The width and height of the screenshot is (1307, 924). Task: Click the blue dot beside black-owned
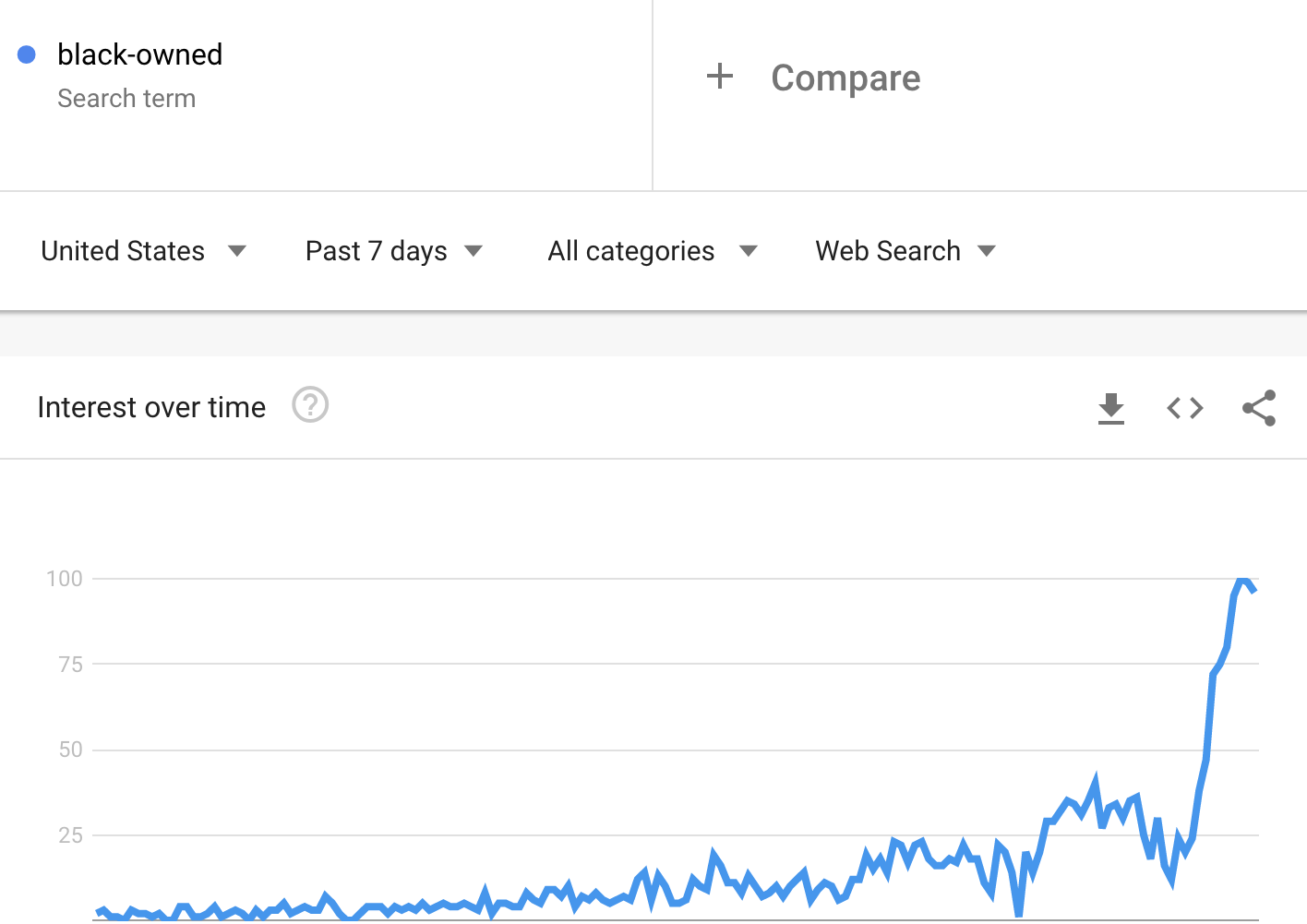pyautogui.click(x=27, y=54)
